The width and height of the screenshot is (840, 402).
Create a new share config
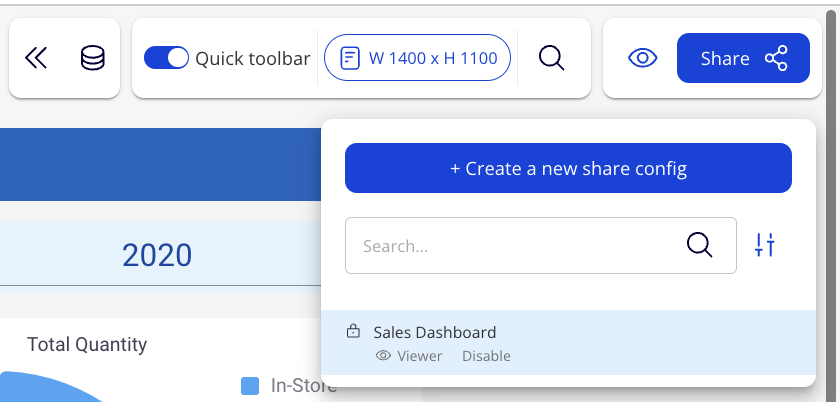click(568, 168)
